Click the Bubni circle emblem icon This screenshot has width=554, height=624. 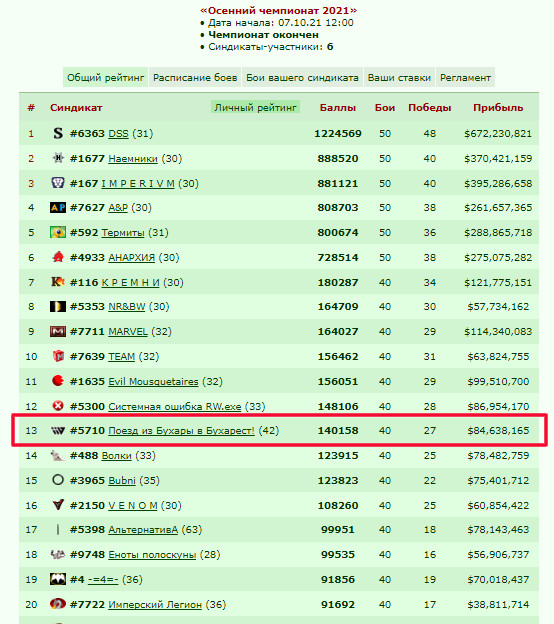[x=58, y=480]
